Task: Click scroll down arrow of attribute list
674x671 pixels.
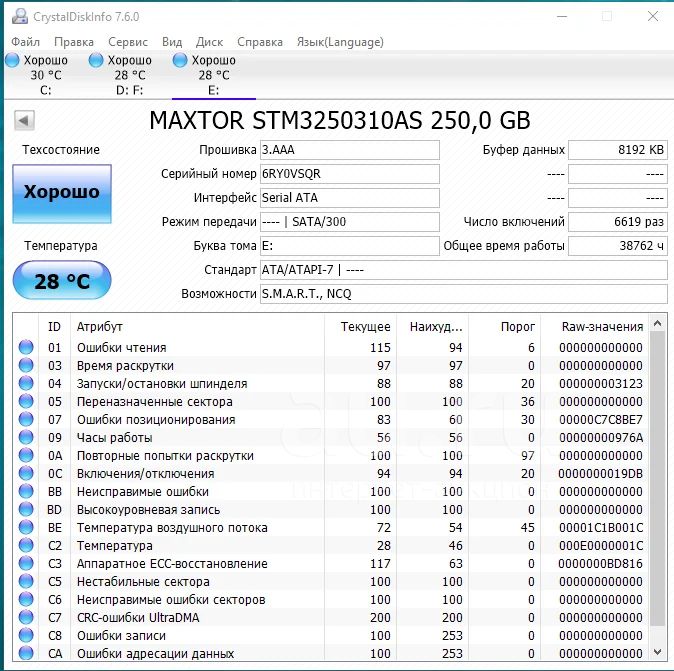Action: point(657,653)
